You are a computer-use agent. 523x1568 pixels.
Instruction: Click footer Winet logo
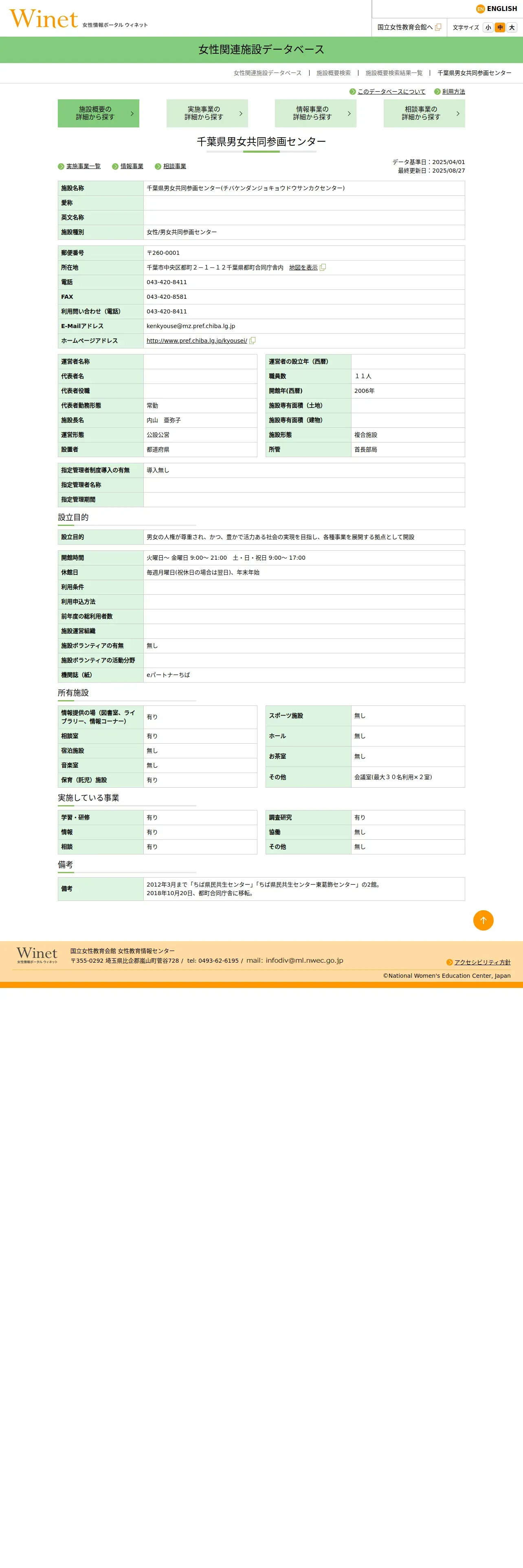[37, 955]
